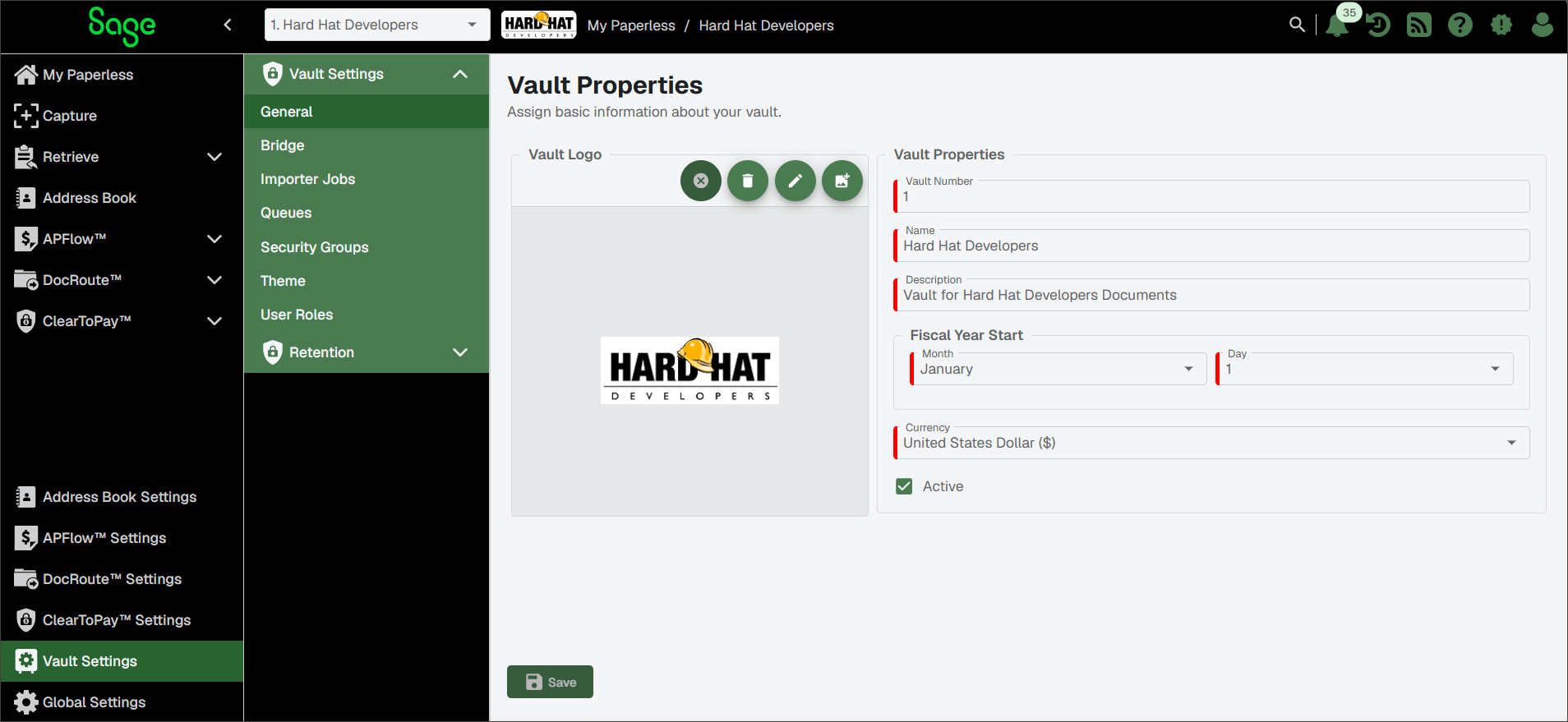Screen dimensions: 1568x722
Task: Open the fiscal year Day dropdown
Action: [1364, 369]
